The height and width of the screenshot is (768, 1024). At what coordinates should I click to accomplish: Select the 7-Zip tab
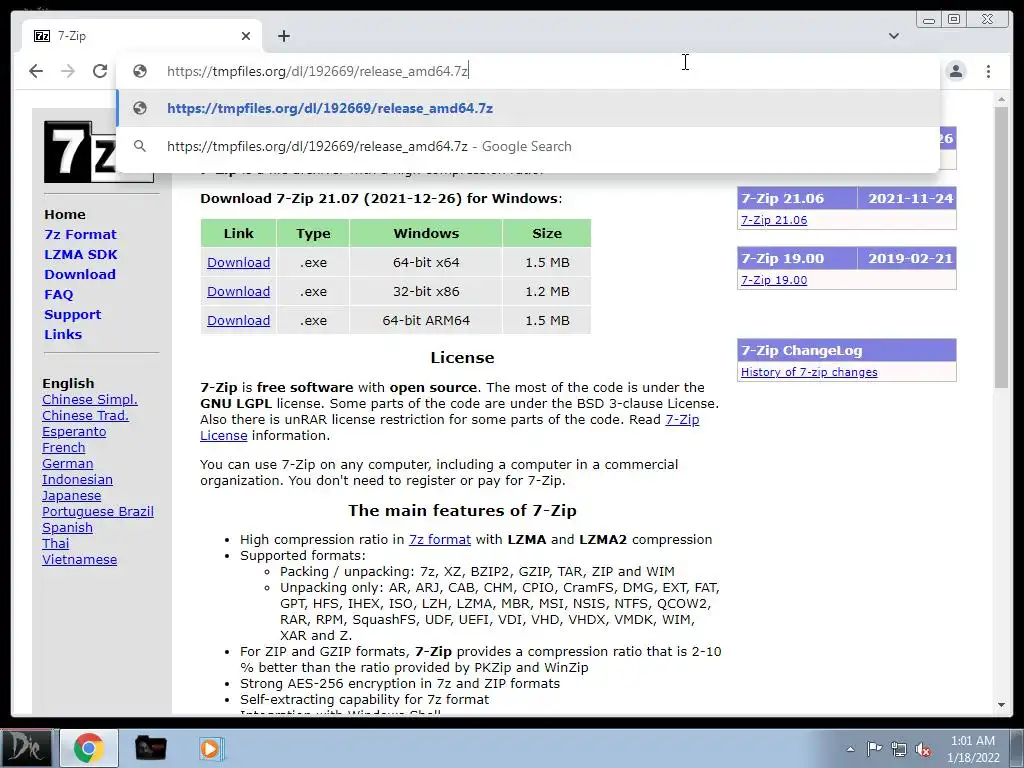(x=141, y=36)
